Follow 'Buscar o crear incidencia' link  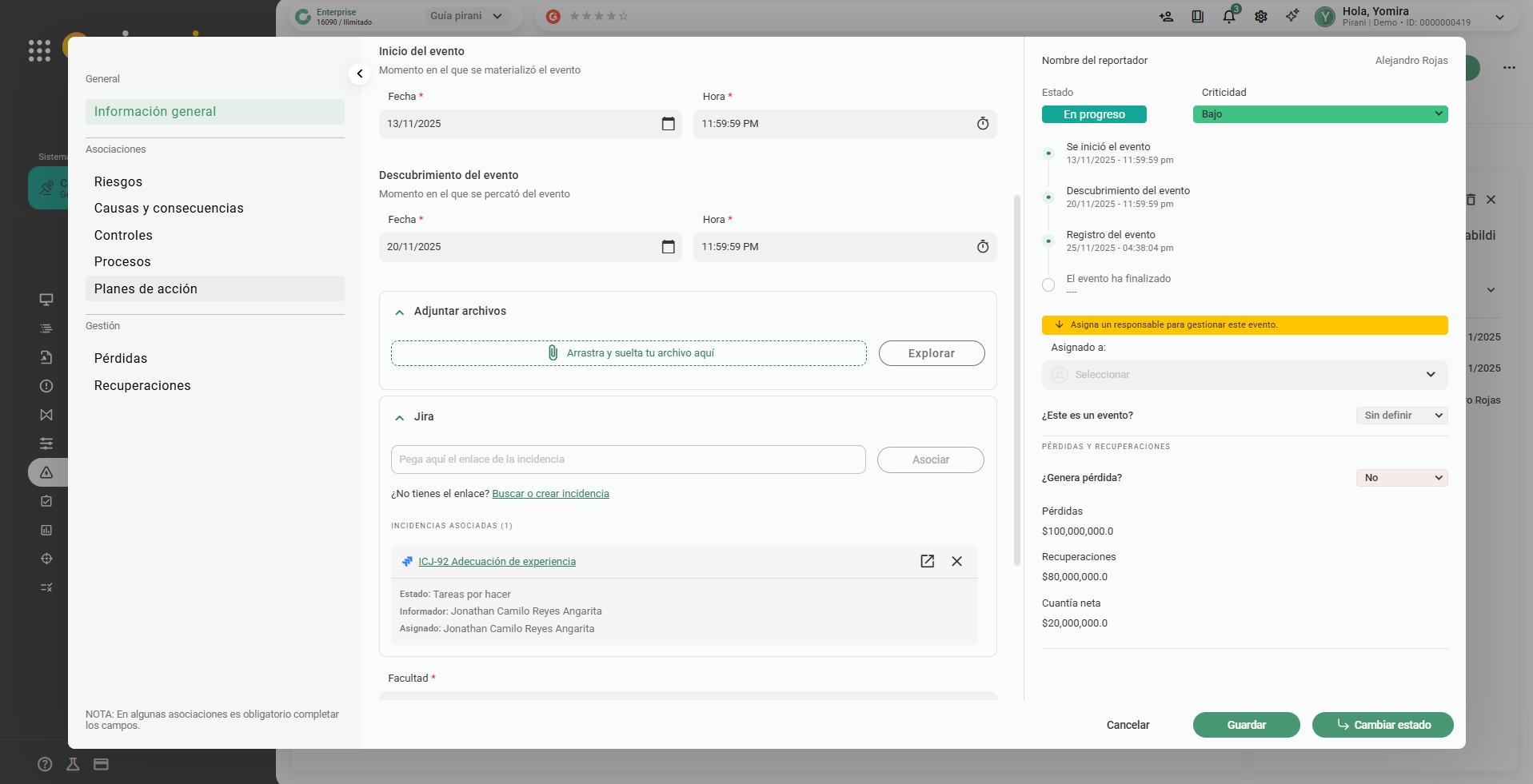pyautogui.click(x=550, y=494)
